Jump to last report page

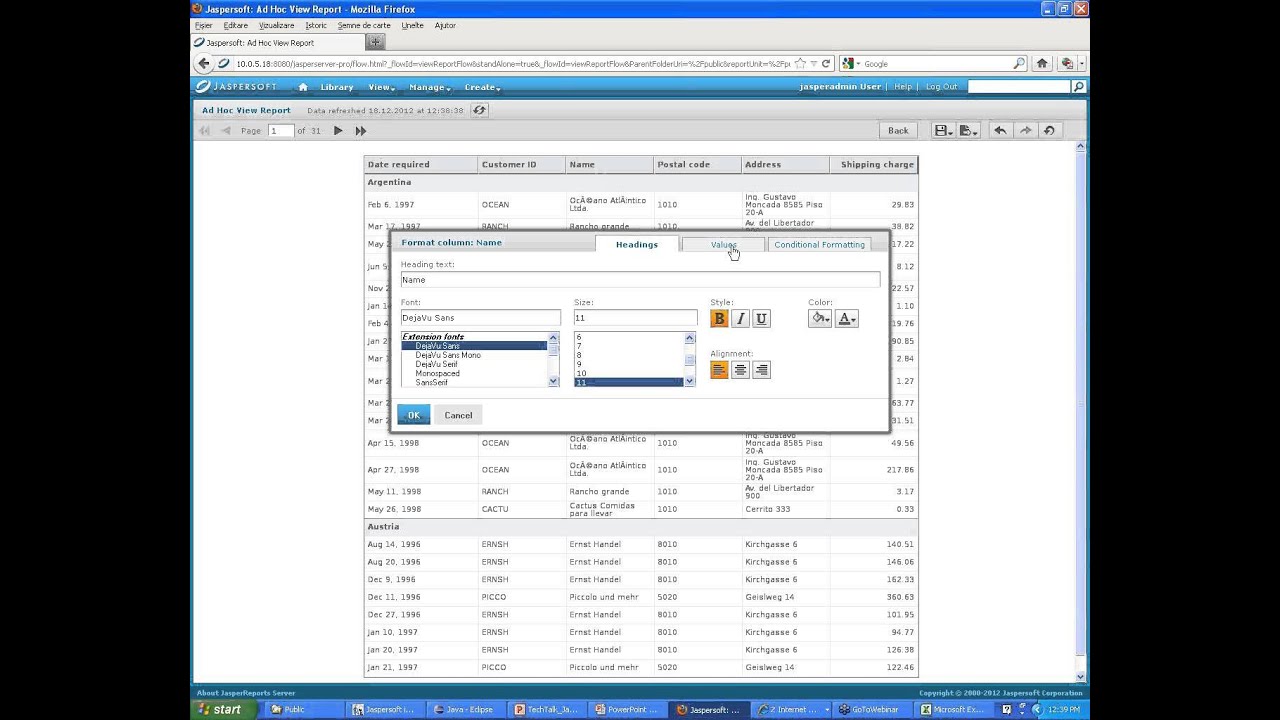coord(361,131)
